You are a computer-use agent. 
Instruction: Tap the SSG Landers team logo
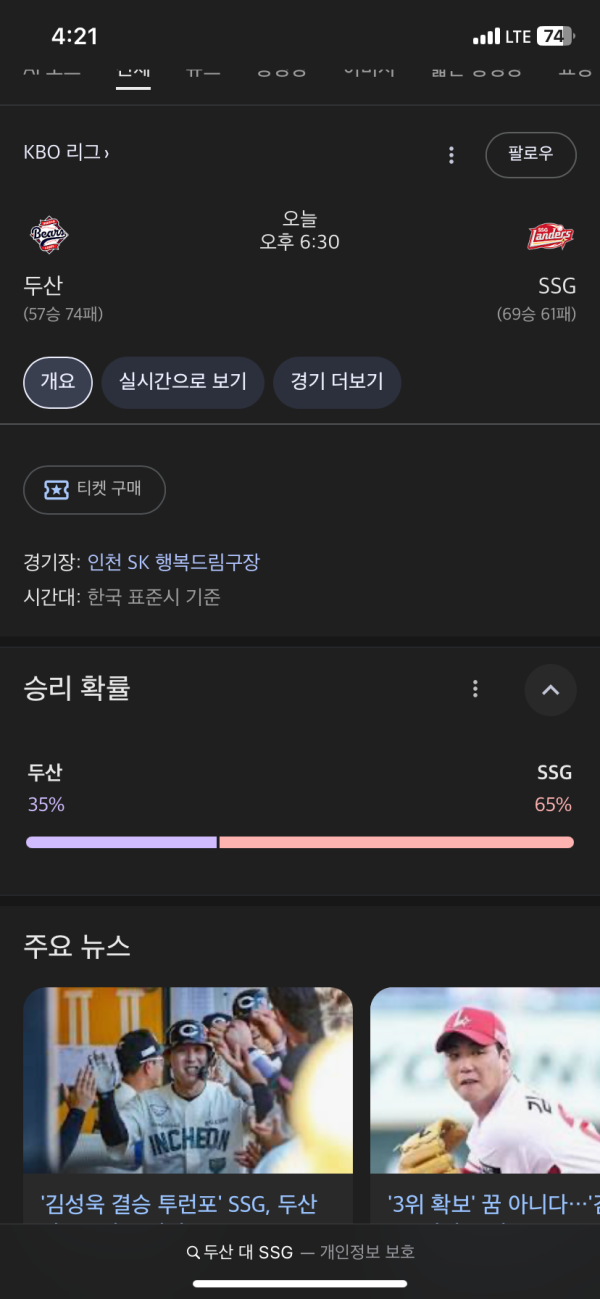(550, 237)
